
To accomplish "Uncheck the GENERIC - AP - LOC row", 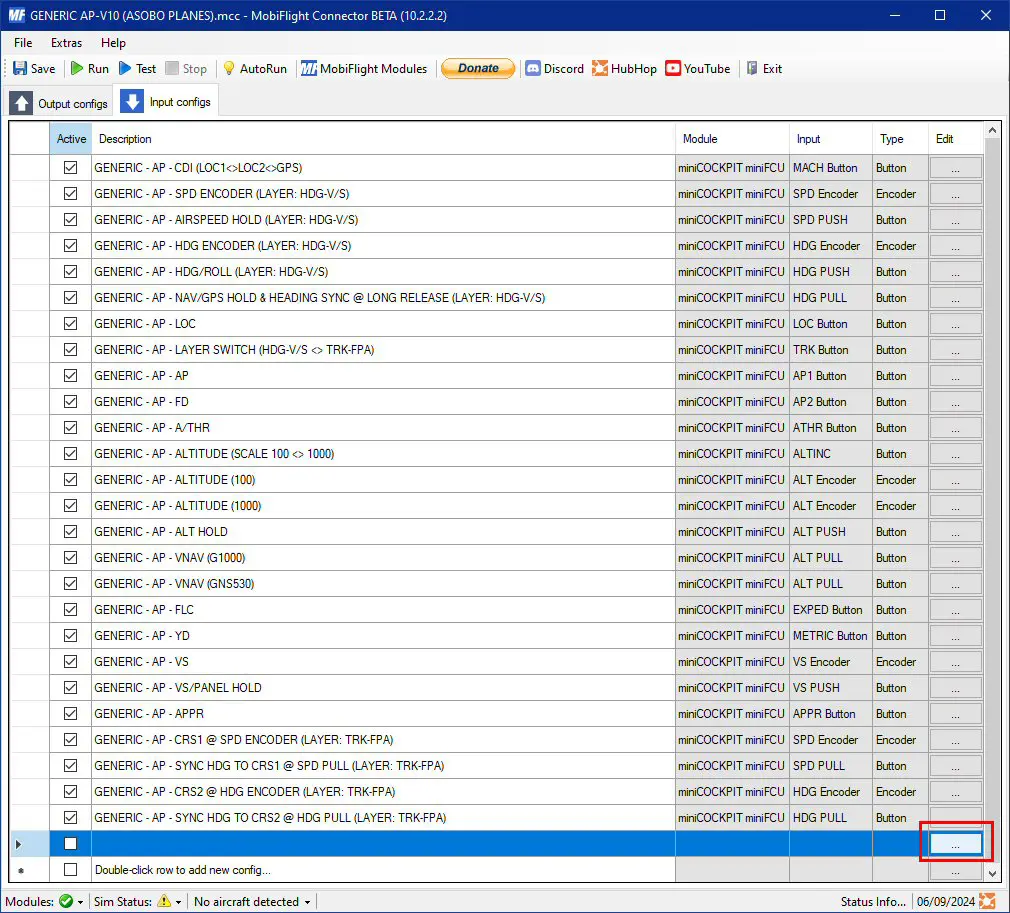I will [x=70, y=323].
